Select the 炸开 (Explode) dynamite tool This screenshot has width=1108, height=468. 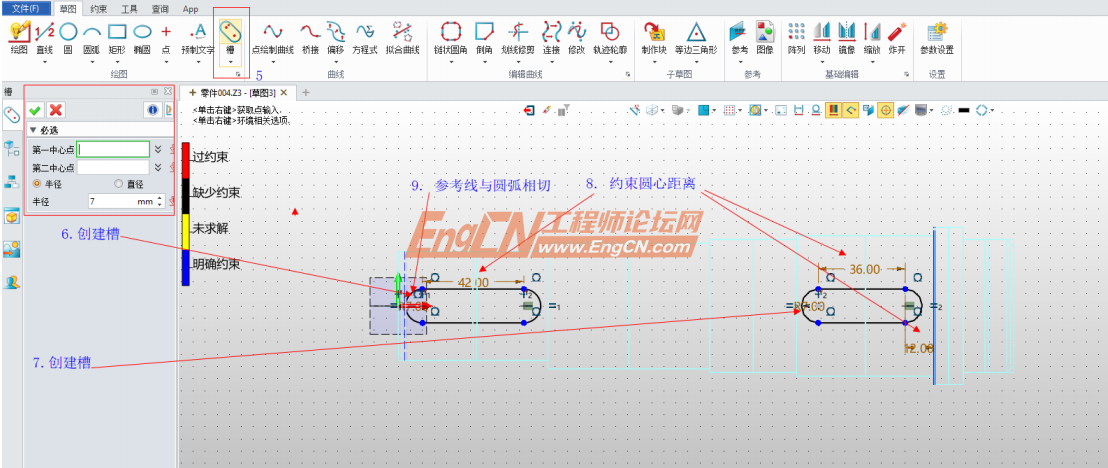[x=897, y=37]
